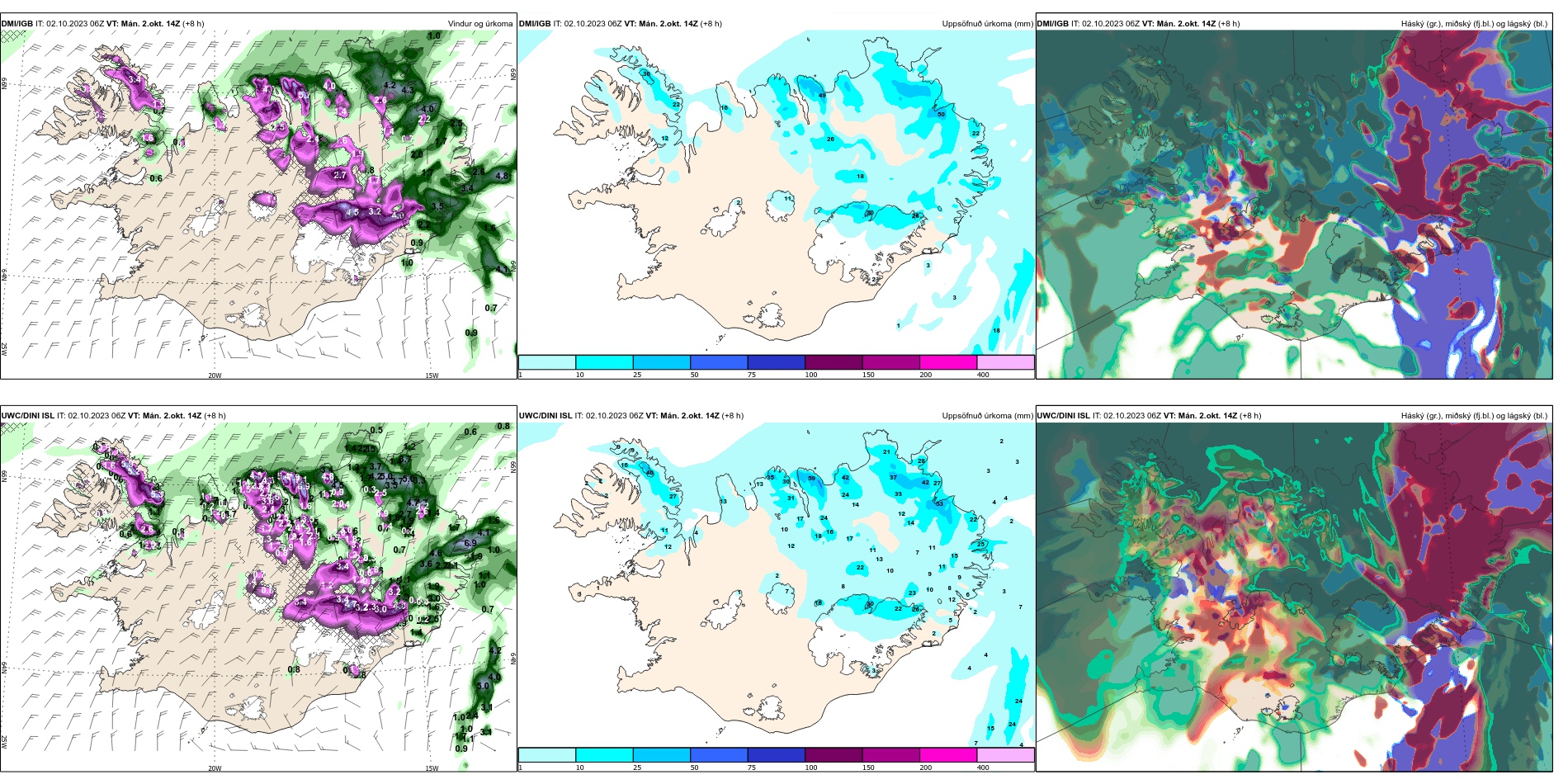The width and height of the screenshot is (1568, 784).
Task: Pick the 1–10 mm light cyan swatch in DMI/IGB legend
Action: pos(547,362)
